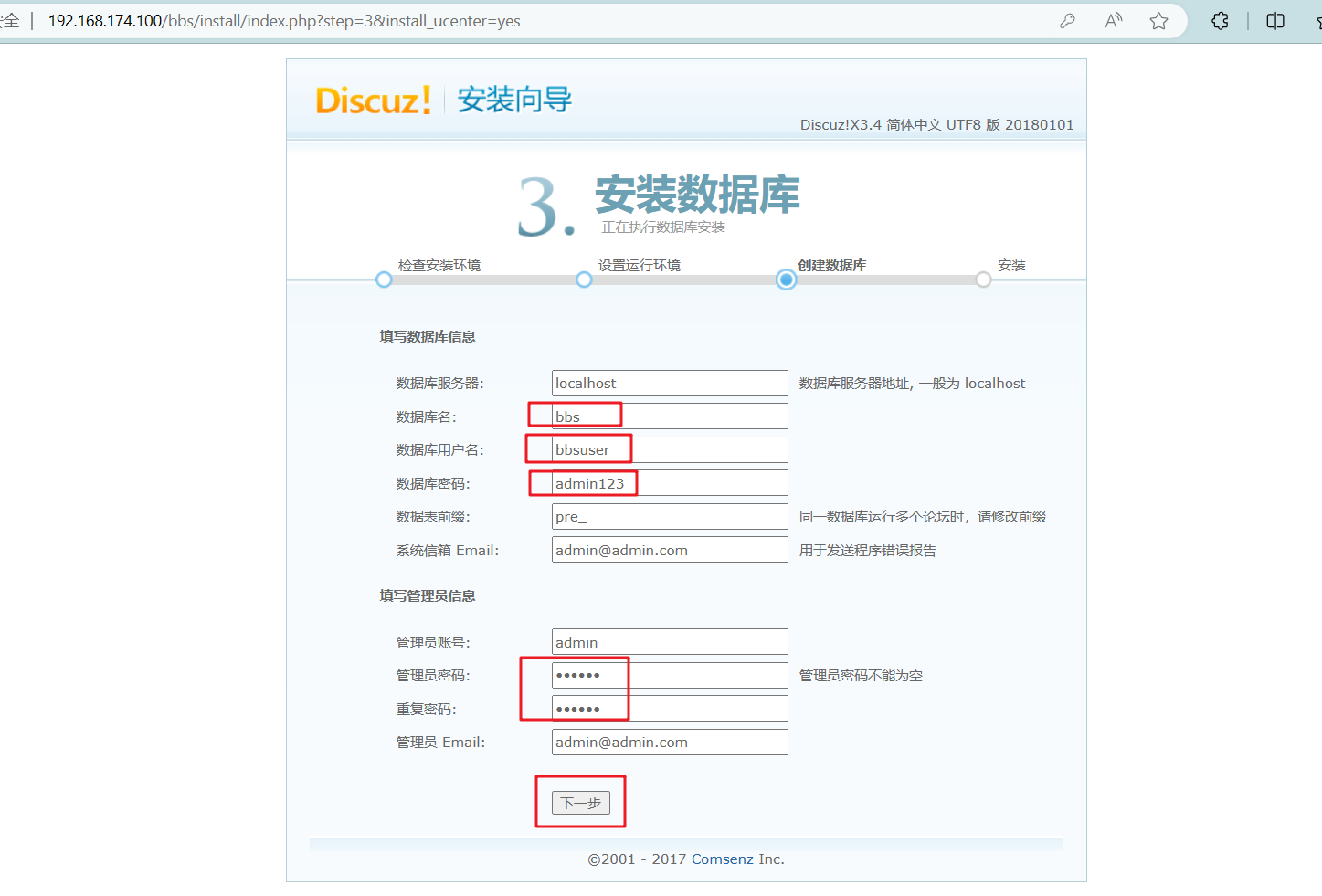Viewport: 1322px width, 896px height.
Task: Toggle the split screen icon
Action: click(x=1275, y=21)
